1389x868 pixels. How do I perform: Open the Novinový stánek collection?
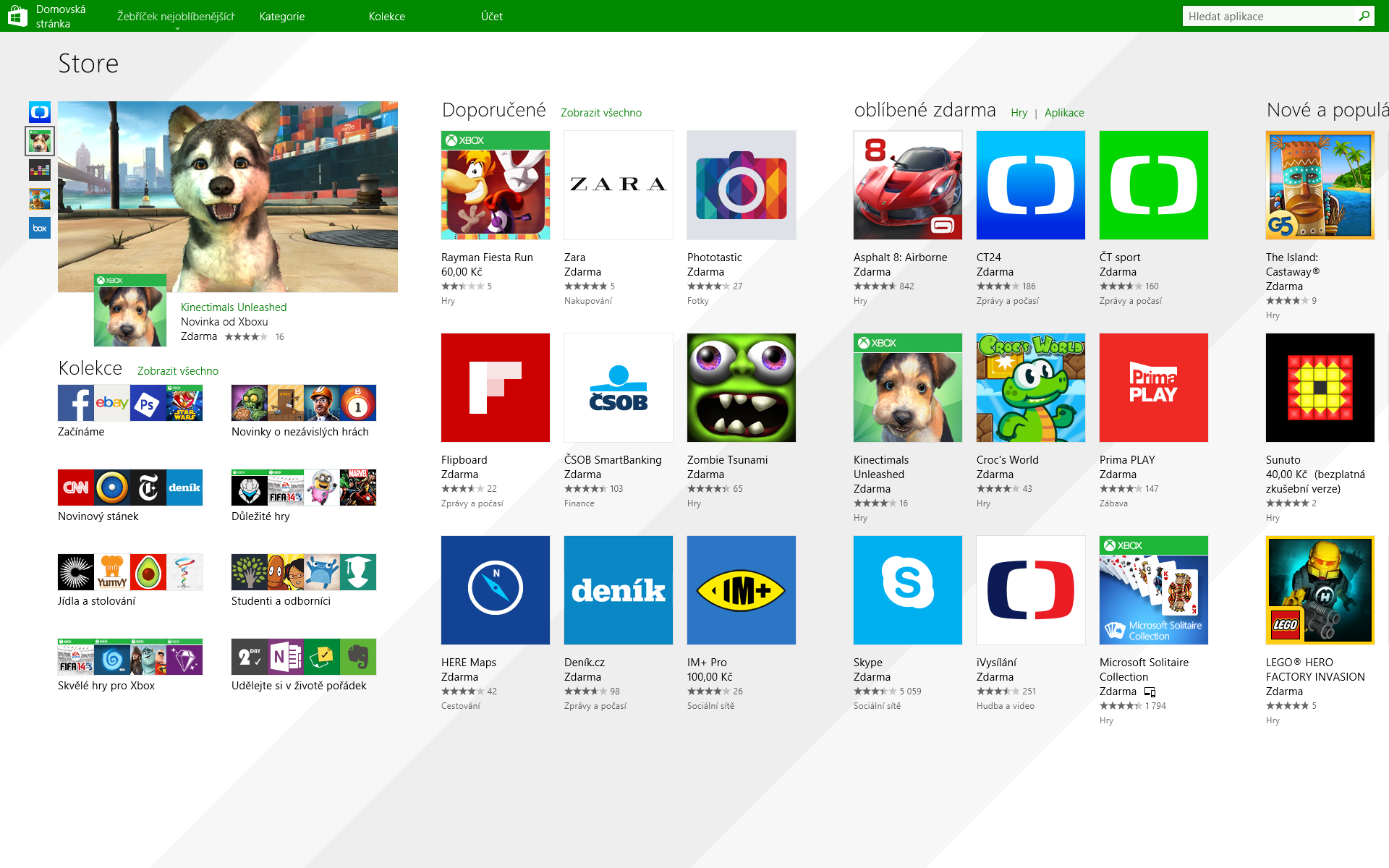pos(130,496)
